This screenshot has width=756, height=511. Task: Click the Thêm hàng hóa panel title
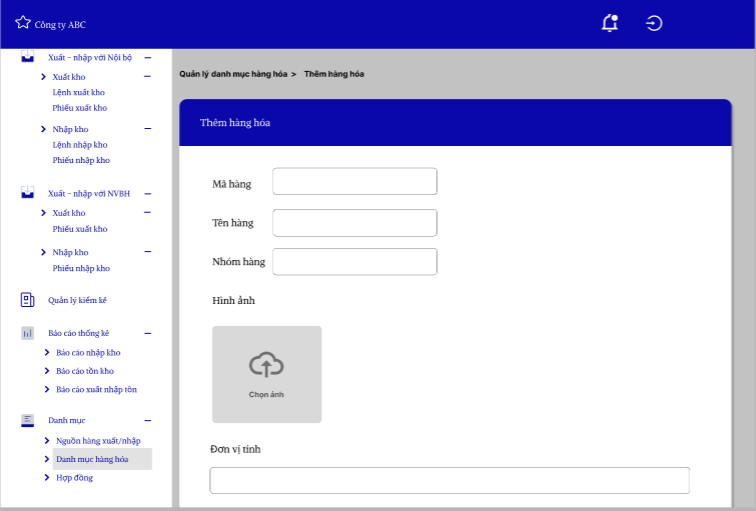[235, 122]
